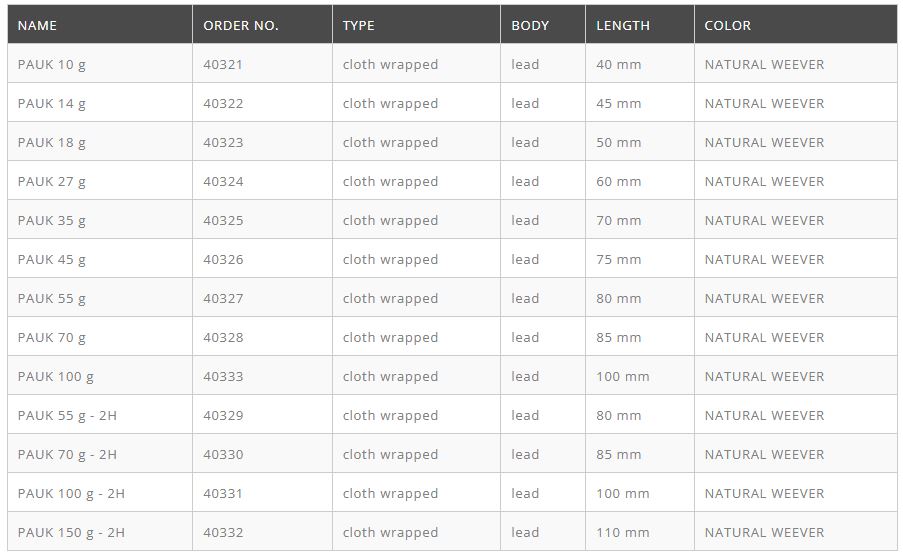Click the ORDER NO. column header

(x=240, y=25)
